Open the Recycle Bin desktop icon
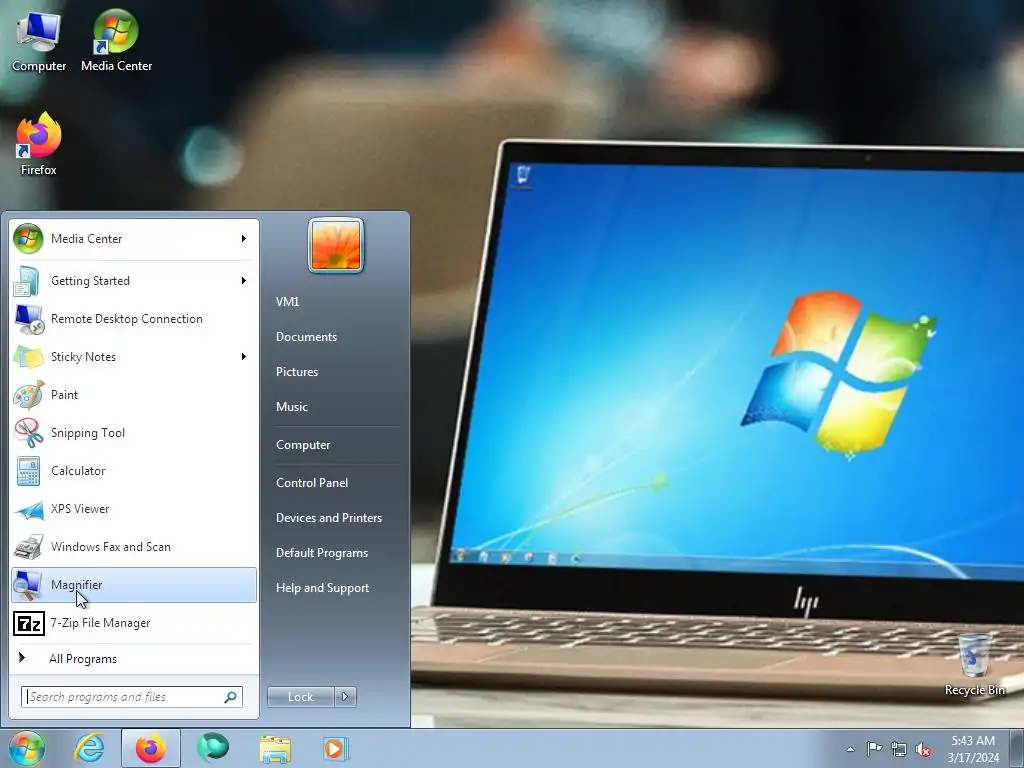This screenshot has height=768, width=1024. (974, 664)
